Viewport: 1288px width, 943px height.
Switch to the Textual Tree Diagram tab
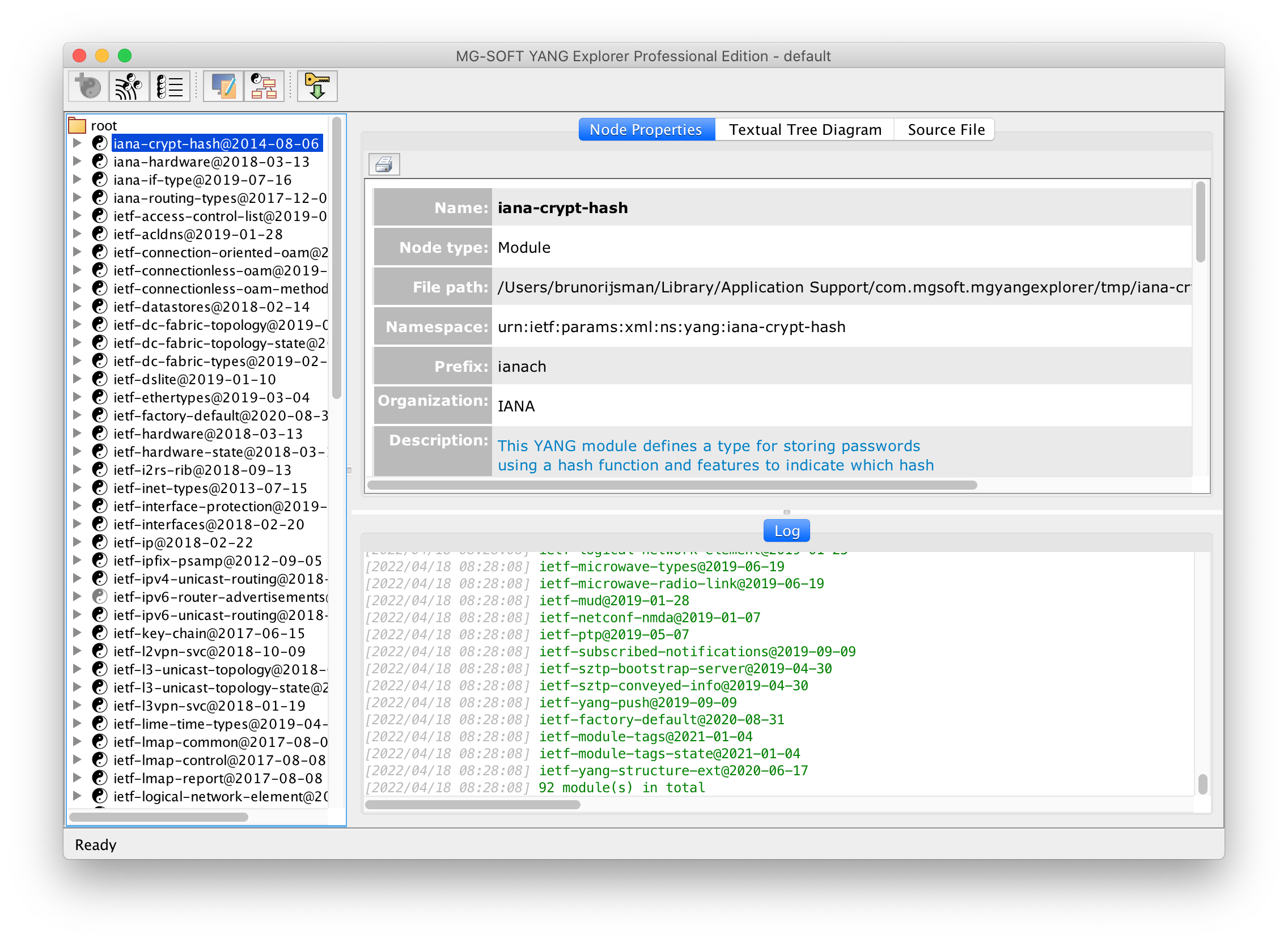coord(804,130)
